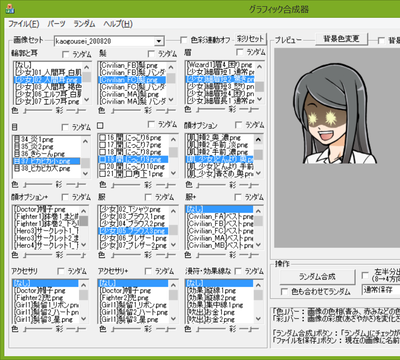Toggle the 色彩連動オフ checkbox
This screenshot has height=360, width=400.
pyautogui.click(x=183, y=40)
